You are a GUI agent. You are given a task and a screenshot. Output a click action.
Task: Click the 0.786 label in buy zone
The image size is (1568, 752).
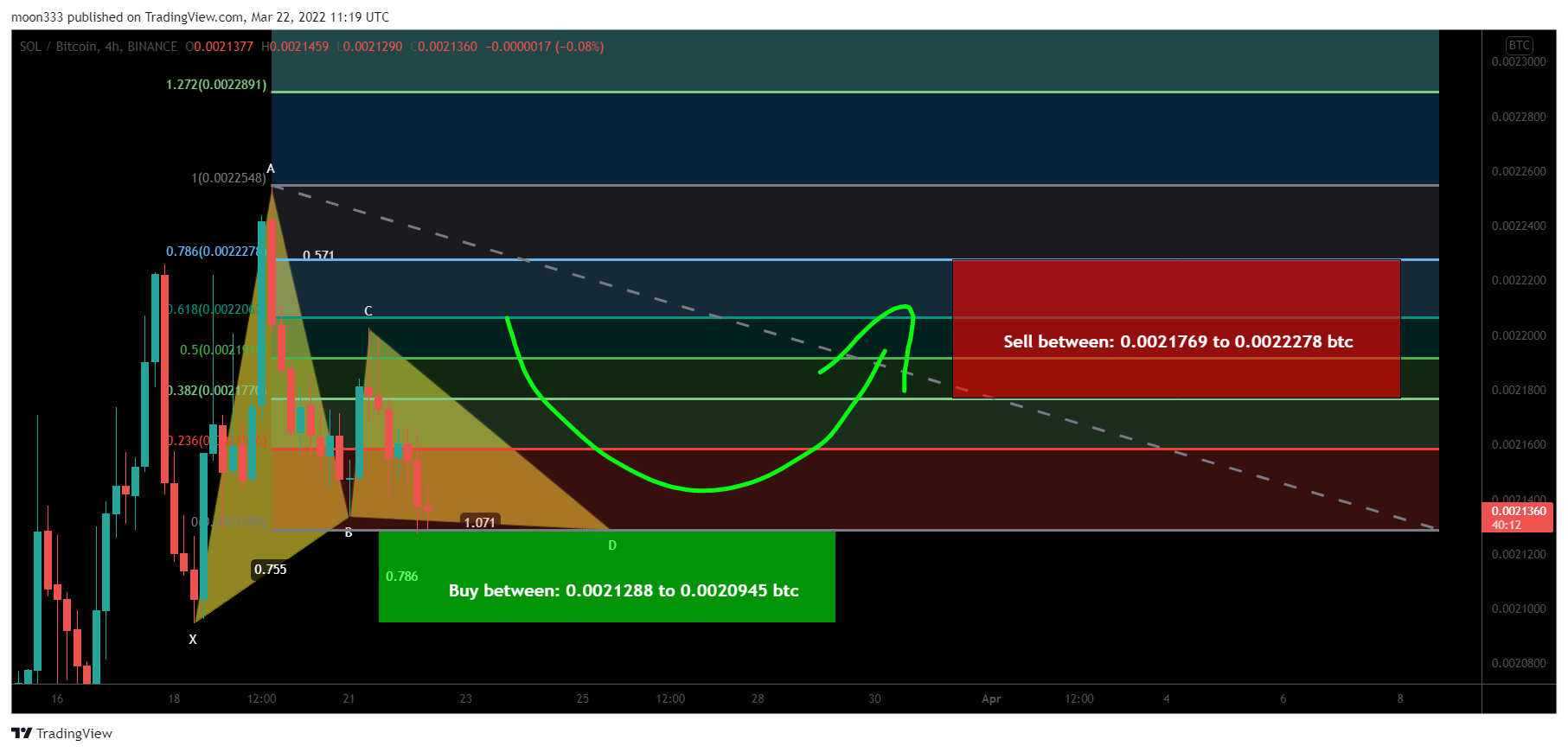pyautogui.click(x=402, y=577)
